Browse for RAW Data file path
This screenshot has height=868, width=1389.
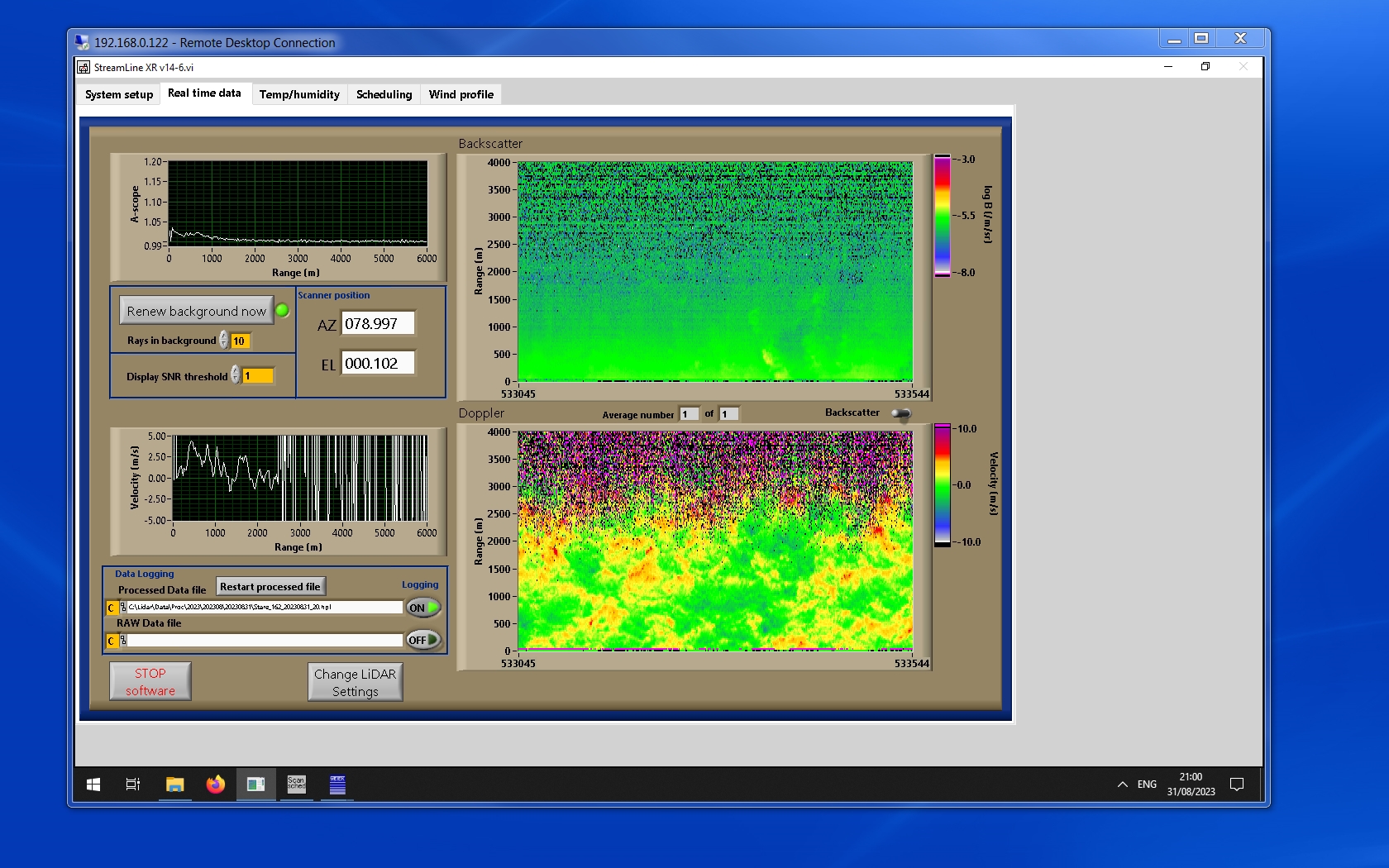123,641
